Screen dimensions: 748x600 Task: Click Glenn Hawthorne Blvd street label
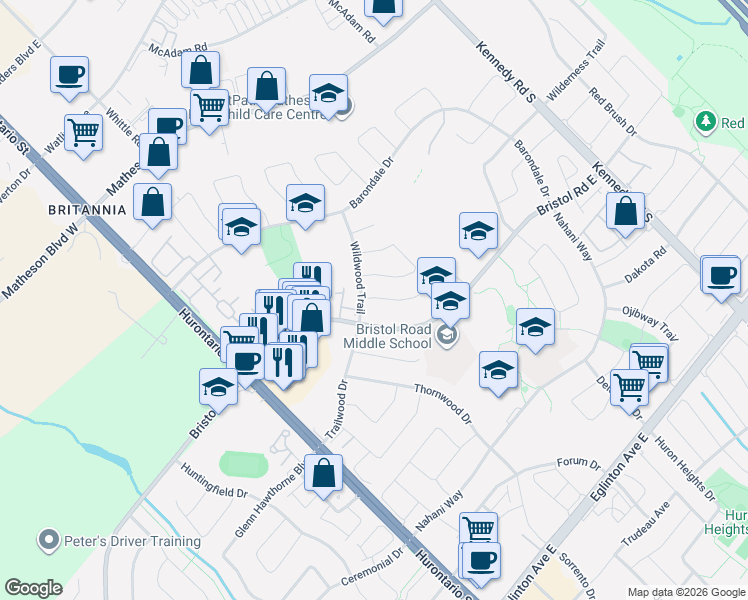point(270,500)
